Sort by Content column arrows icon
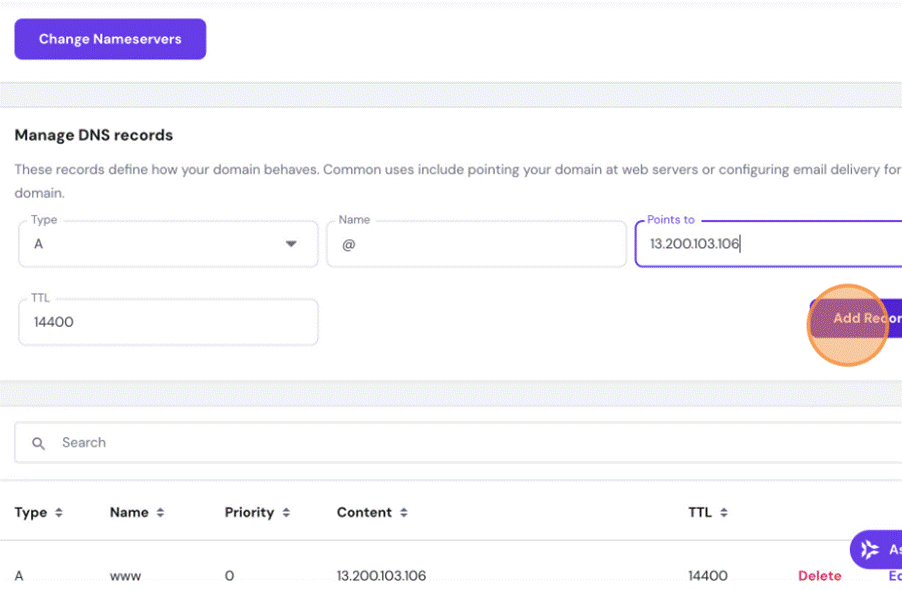Screen dimensions: 902x590 [404, 513]
